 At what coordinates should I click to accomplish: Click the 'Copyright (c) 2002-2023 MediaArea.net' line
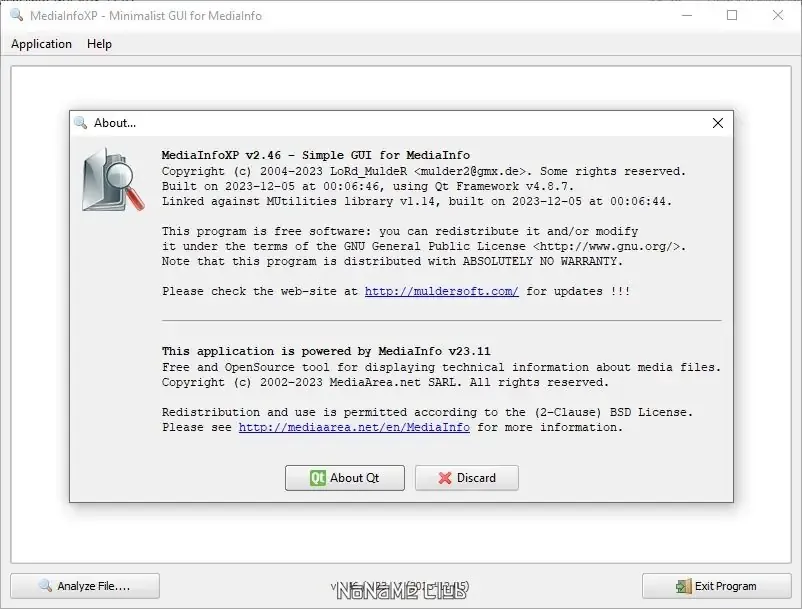click(385, 382)
